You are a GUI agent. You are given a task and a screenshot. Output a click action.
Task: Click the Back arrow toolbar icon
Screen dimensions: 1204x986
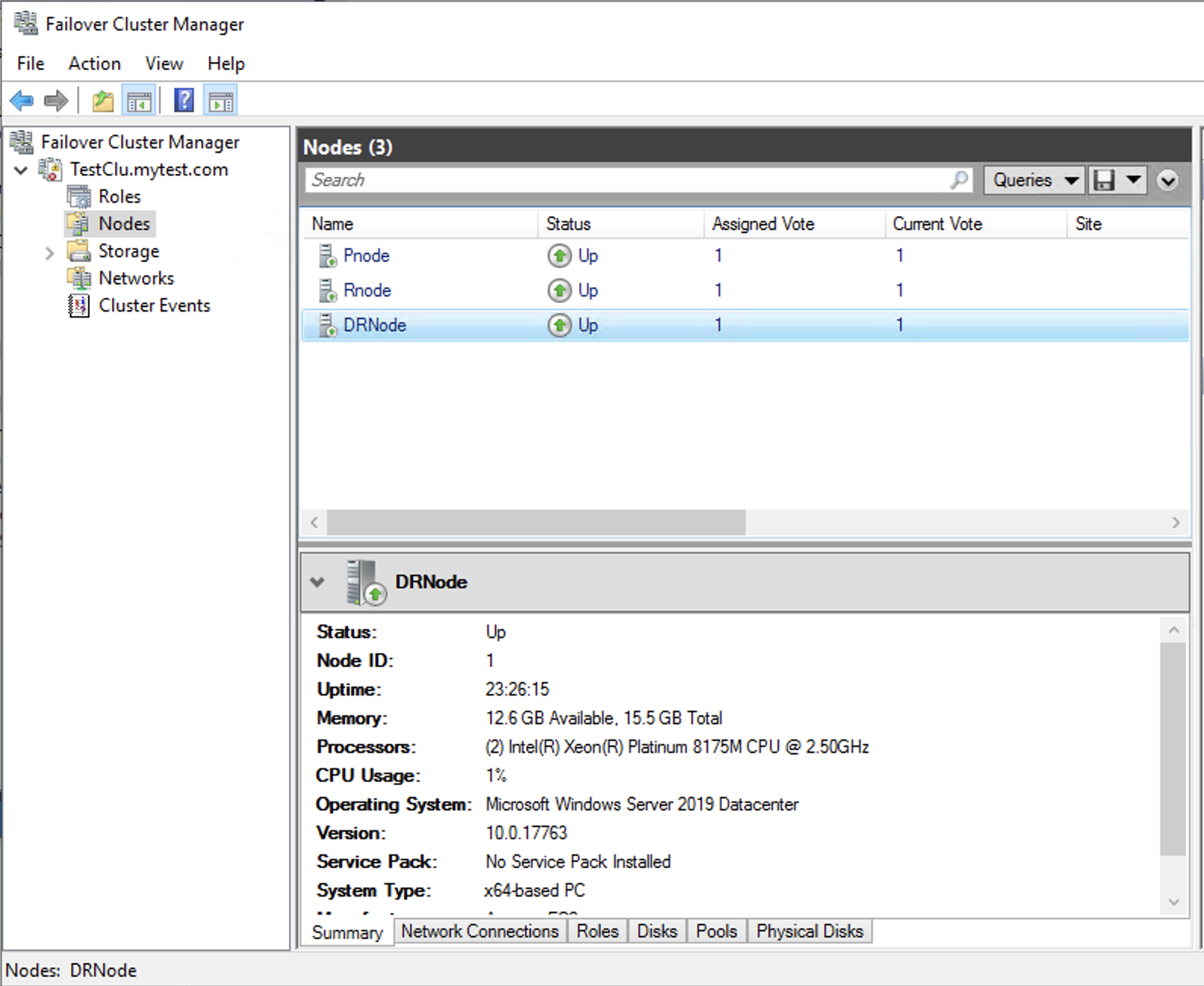point(21,101)
